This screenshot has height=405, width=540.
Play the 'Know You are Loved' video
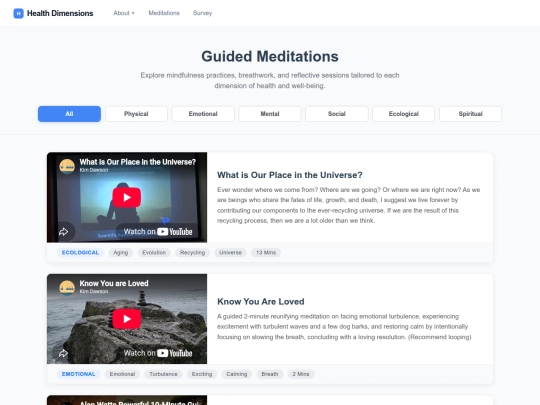[x=127, y=319]
